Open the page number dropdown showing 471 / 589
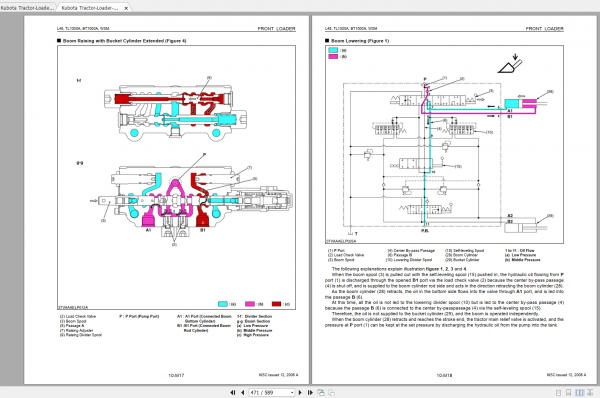Screen dimensions: 600x398 292,392
